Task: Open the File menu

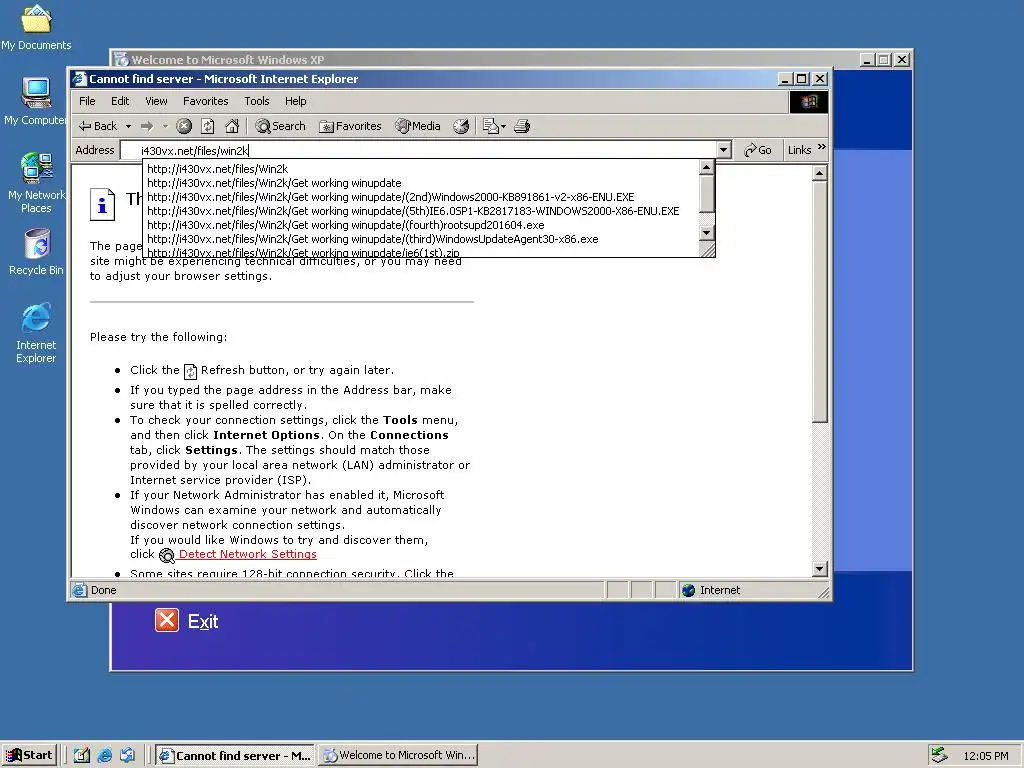Action: pos(87,101)
